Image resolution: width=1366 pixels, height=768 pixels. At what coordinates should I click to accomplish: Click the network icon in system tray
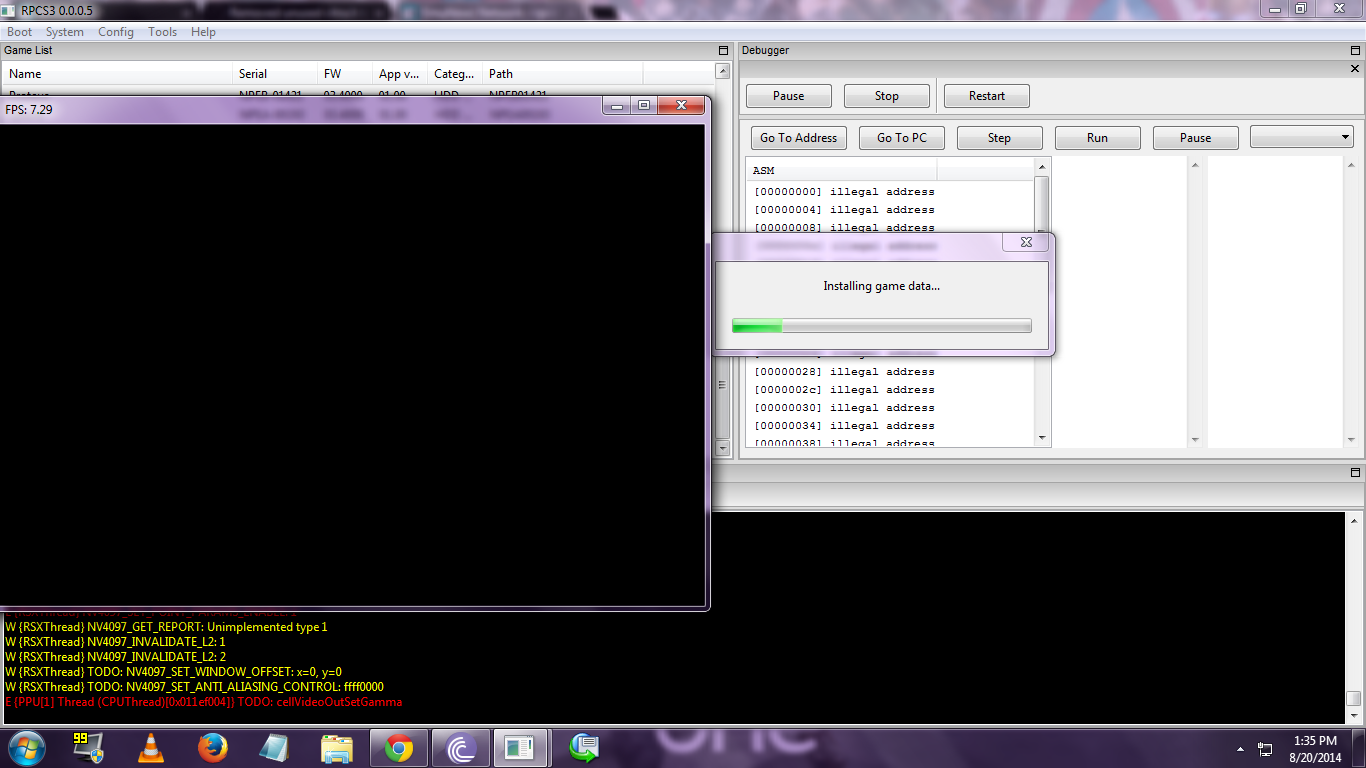tap(1265, 749)
